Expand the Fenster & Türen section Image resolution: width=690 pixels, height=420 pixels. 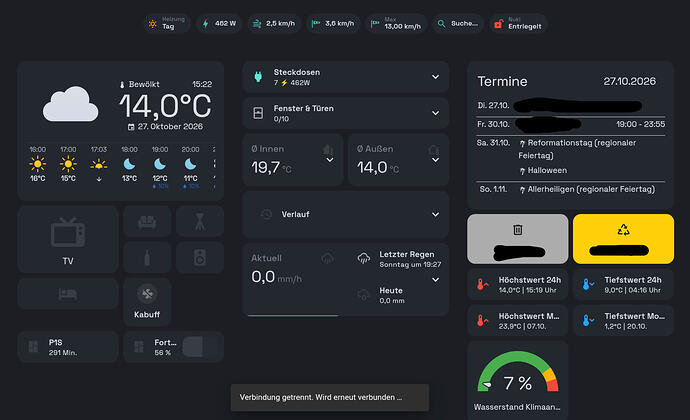tap(435, 113)
